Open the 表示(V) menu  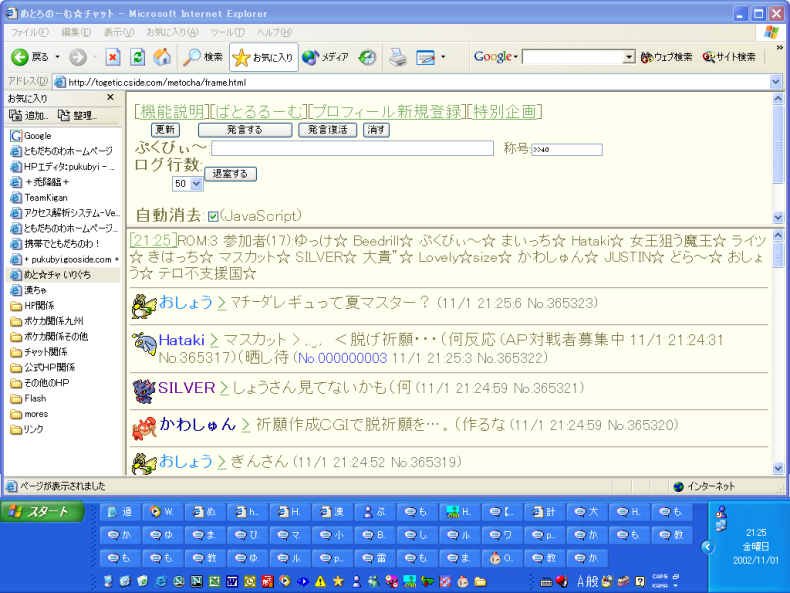tap(120, 33)
